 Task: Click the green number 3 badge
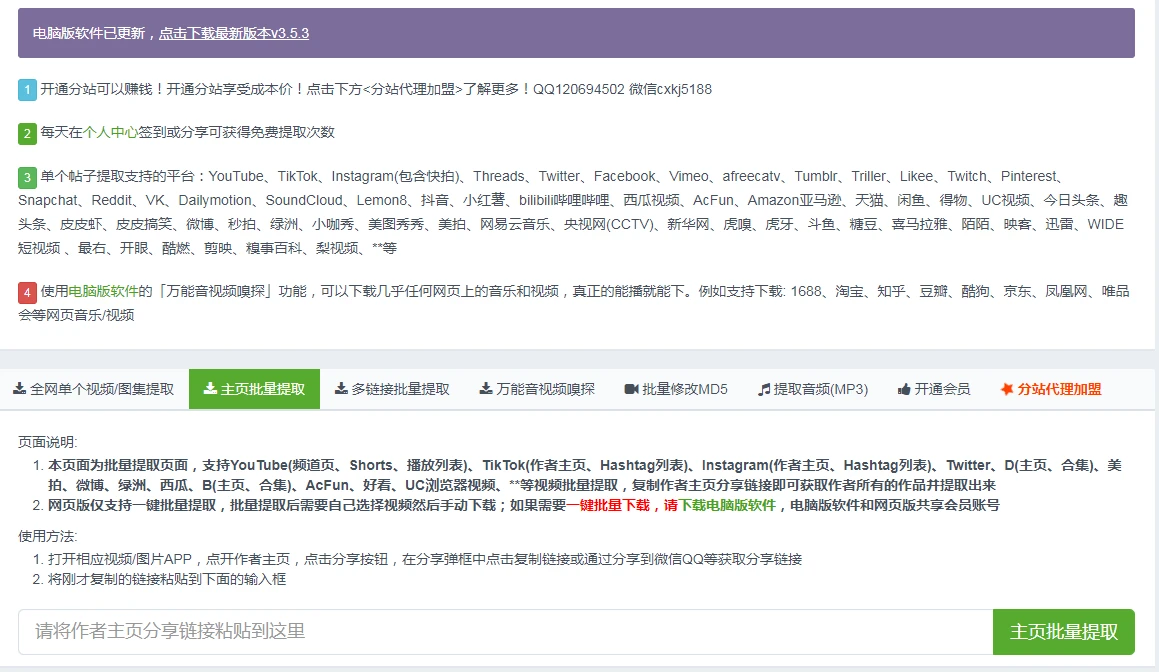point(27,177)
